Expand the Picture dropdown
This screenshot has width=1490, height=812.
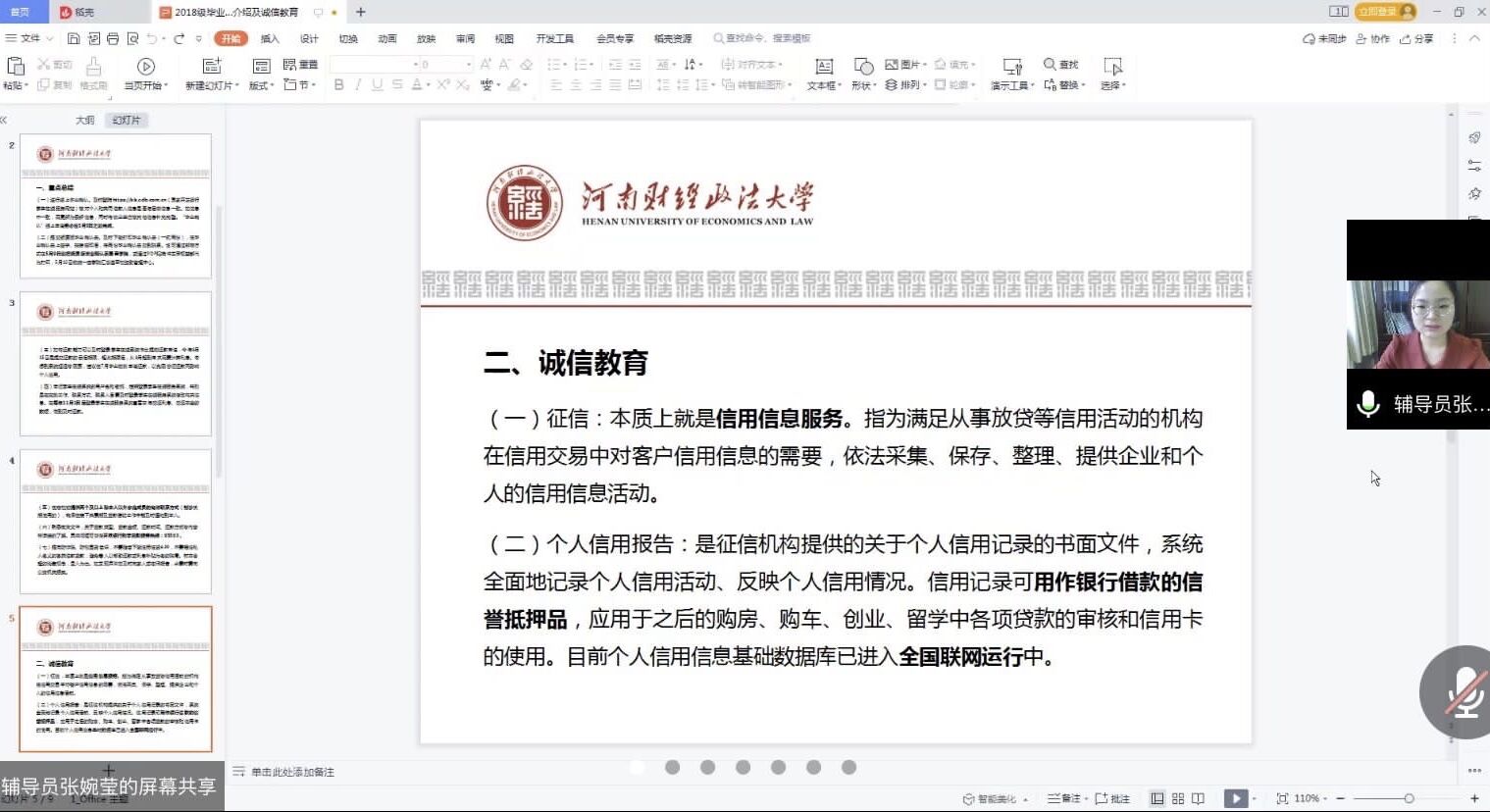click(905, 64)
